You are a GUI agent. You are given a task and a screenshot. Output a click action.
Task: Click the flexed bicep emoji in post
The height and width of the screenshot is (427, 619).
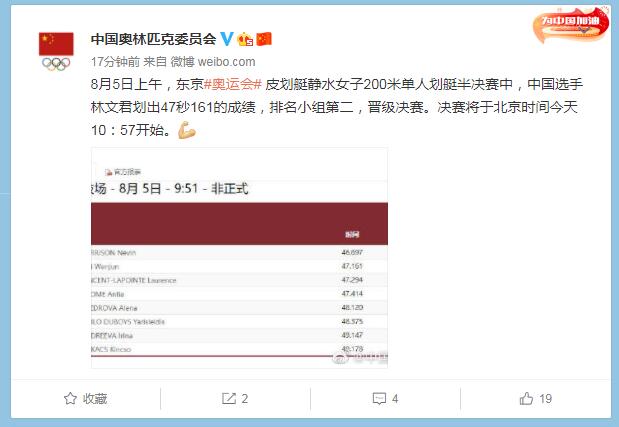tap(187, 130)
